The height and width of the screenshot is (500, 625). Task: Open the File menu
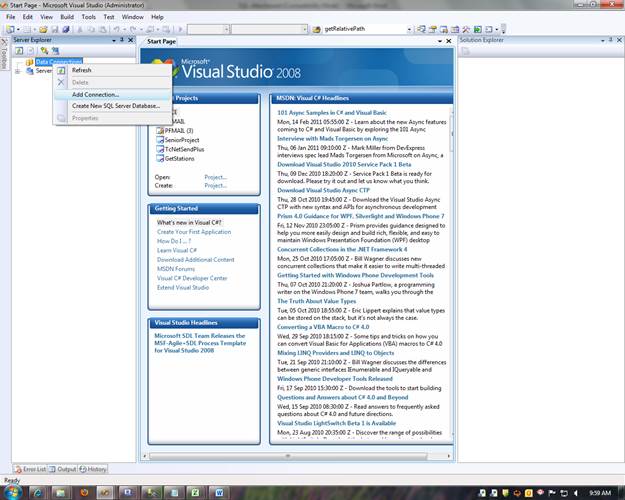pyautogui.click(x=11, y=17)
